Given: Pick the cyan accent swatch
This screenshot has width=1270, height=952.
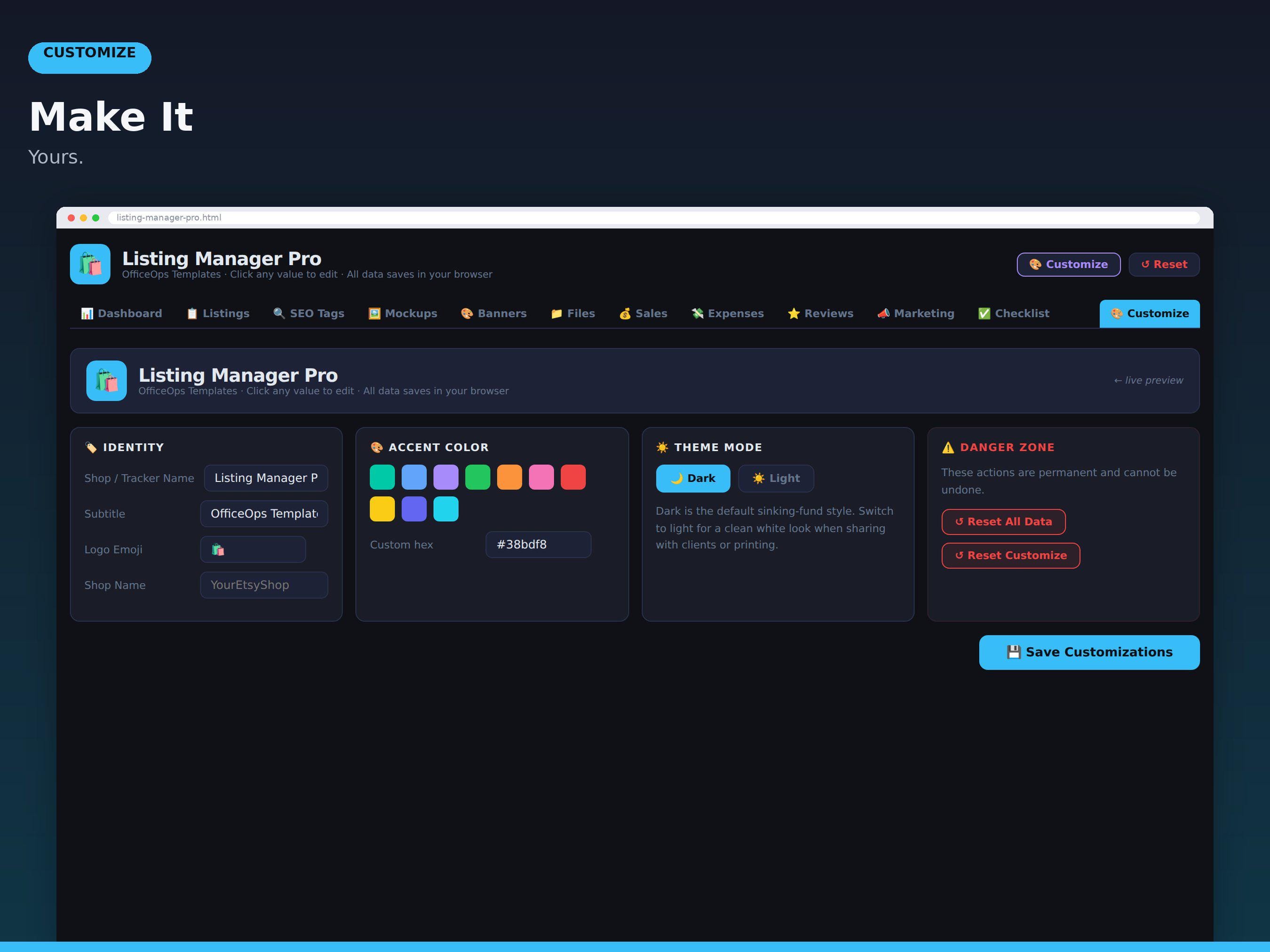Looking at the screenshot, I should click(446, 509).
